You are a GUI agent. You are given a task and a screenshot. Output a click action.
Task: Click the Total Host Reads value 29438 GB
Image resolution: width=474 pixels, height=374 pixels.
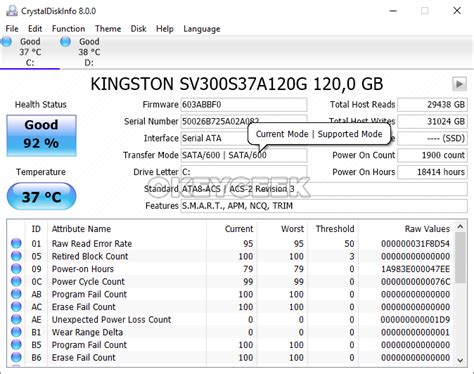tap(432, 105)
